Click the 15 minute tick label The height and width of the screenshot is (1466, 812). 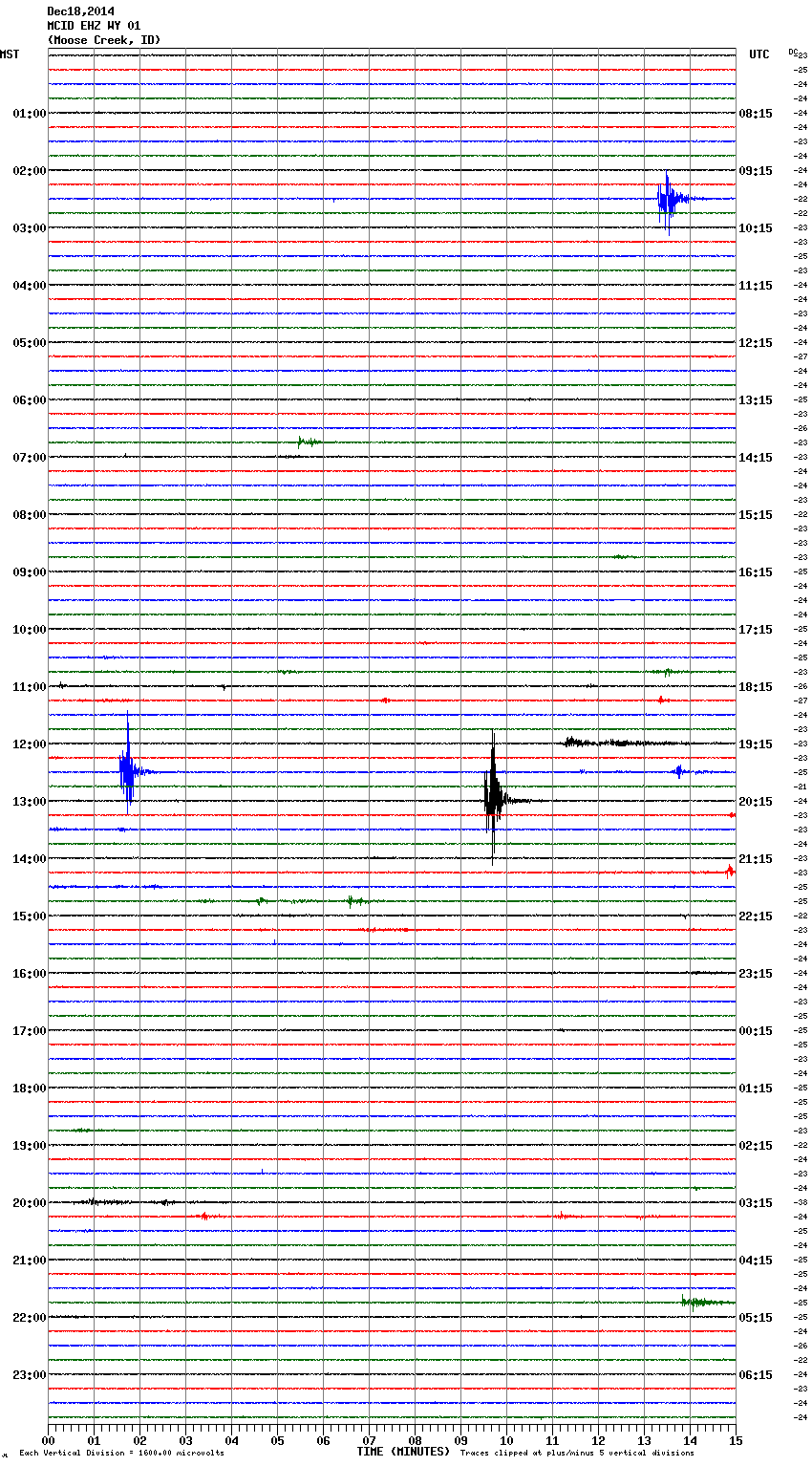736,1440
